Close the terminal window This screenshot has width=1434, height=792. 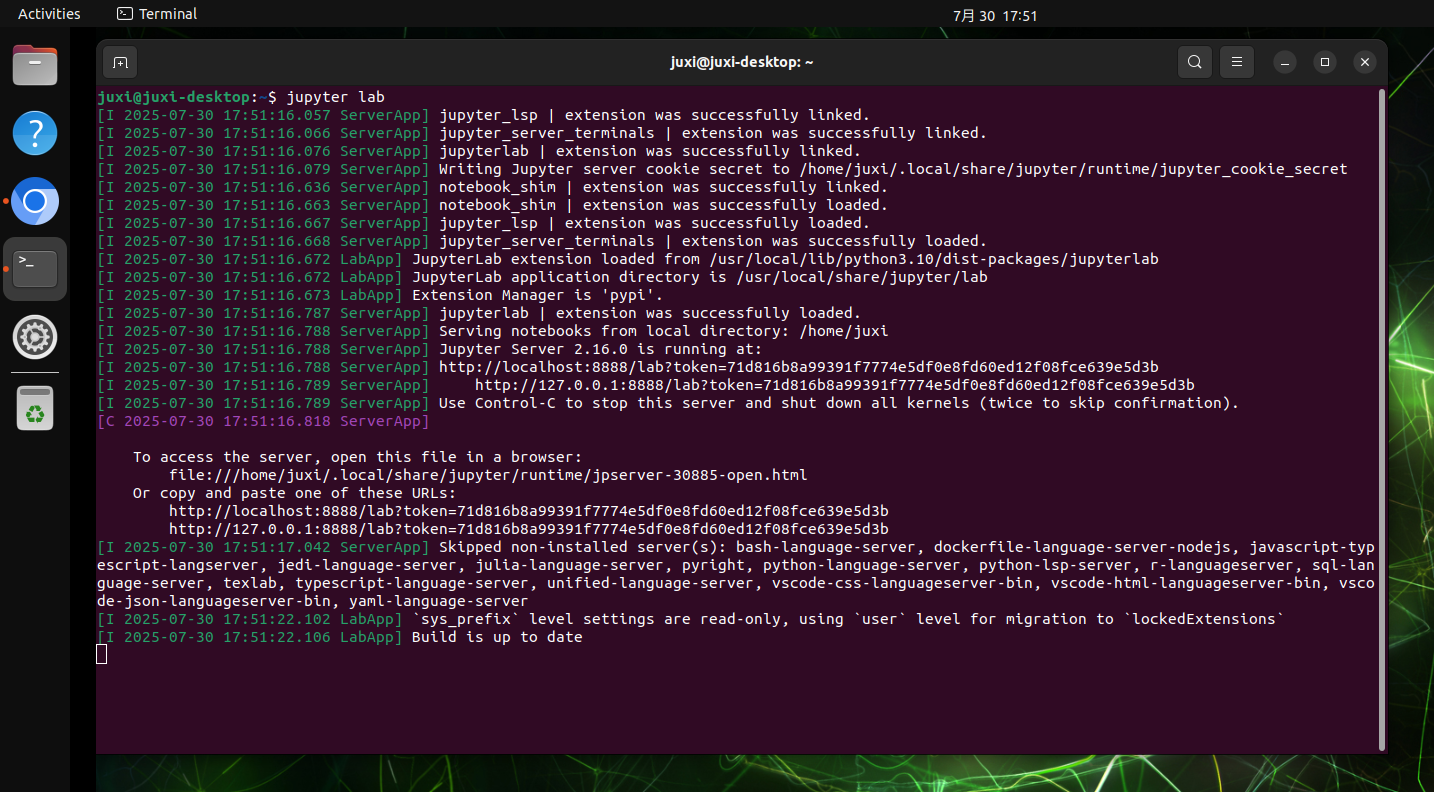click(x=1365, y=62)
